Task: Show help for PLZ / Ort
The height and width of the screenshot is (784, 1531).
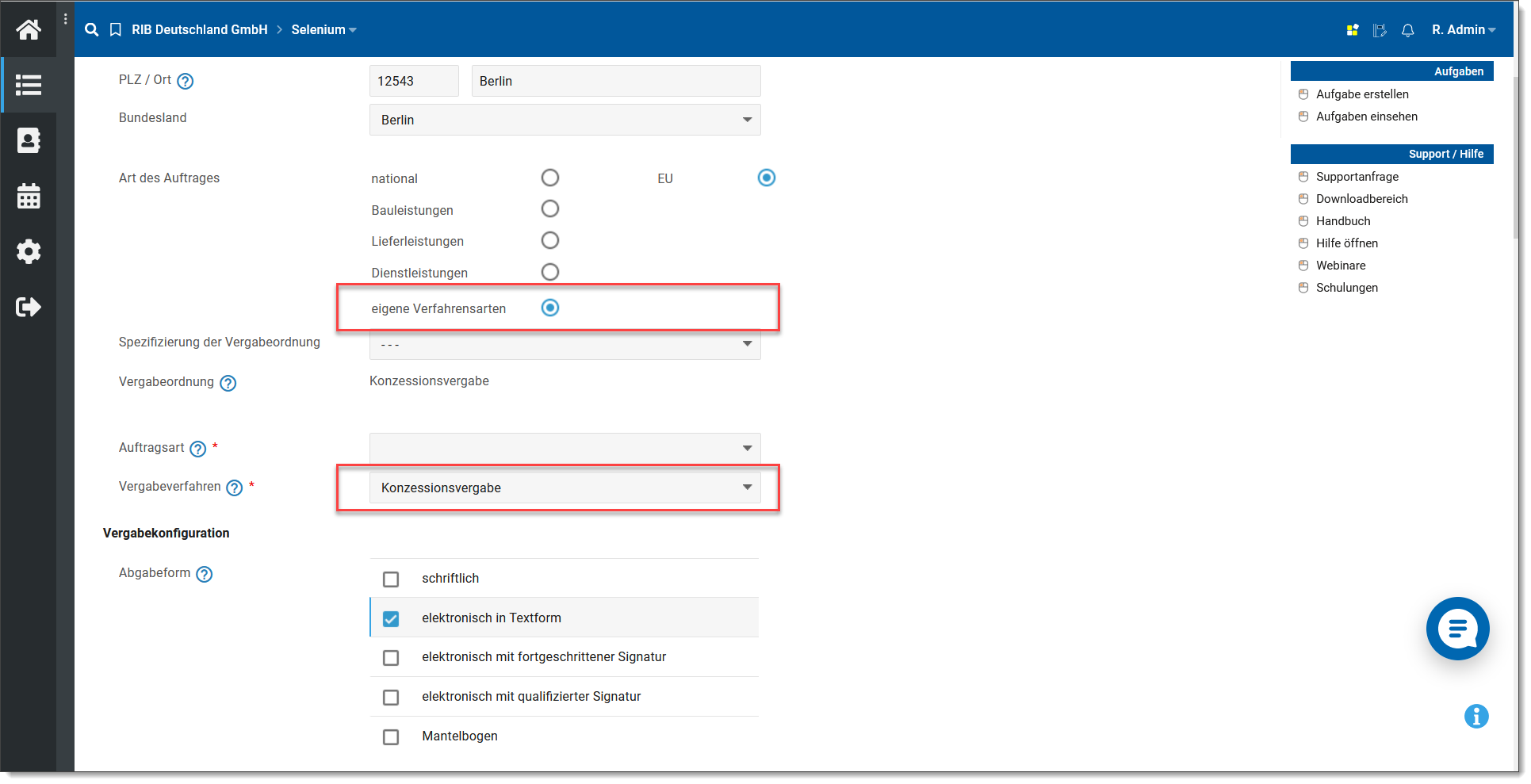Action: tap(186, 81)
